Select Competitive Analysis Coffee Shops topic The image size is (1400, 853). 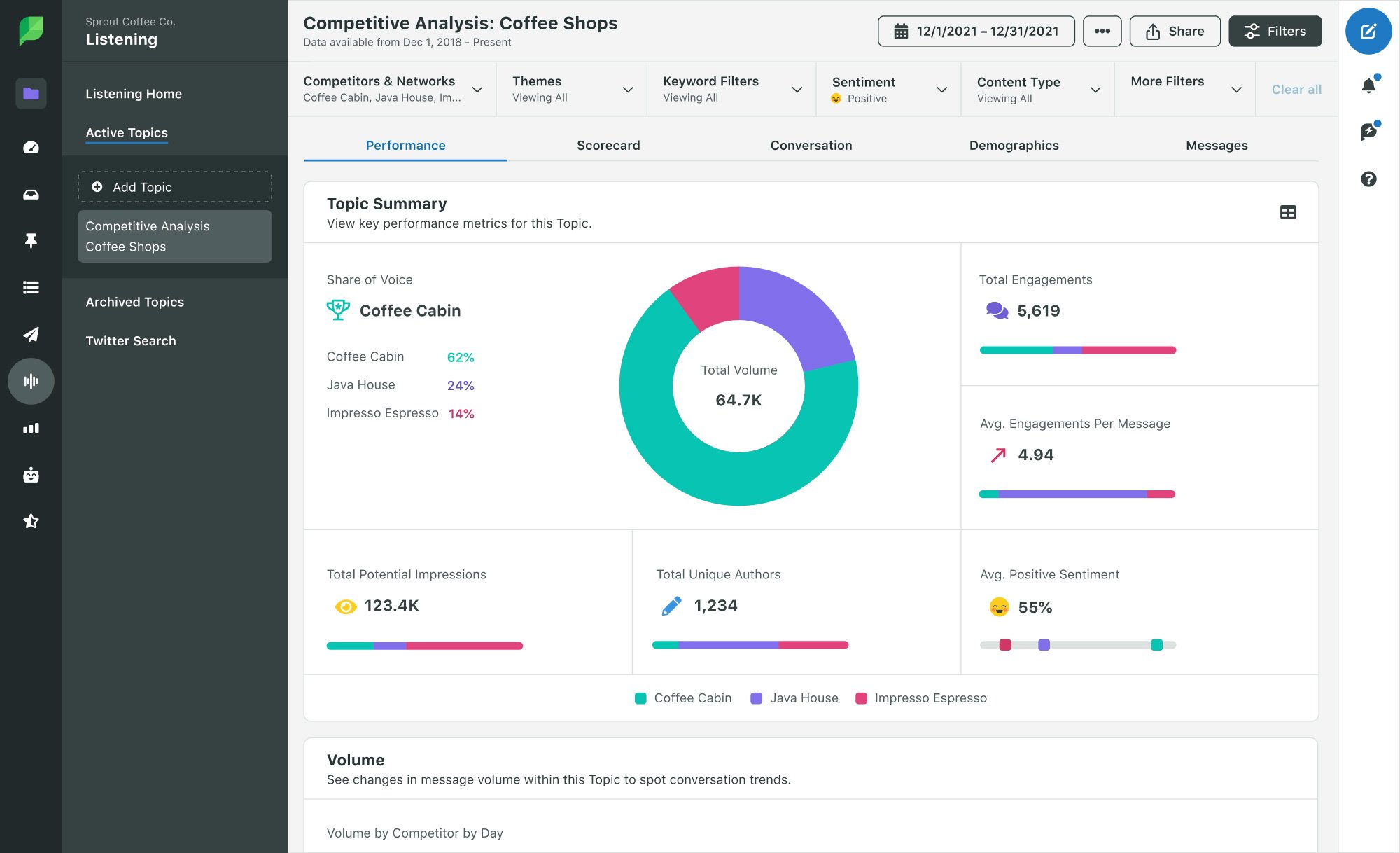175,236
